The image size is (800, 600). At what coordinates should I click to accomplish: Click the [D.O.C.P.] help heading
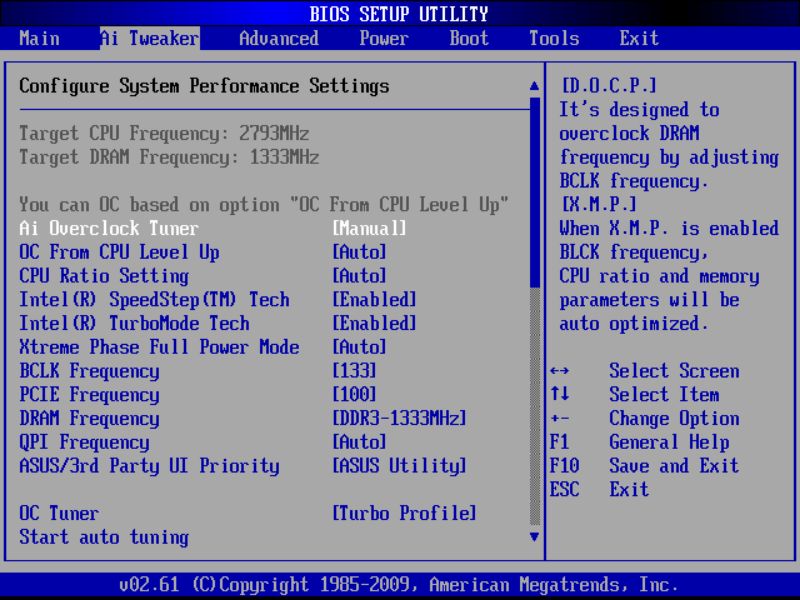[609, 85]
